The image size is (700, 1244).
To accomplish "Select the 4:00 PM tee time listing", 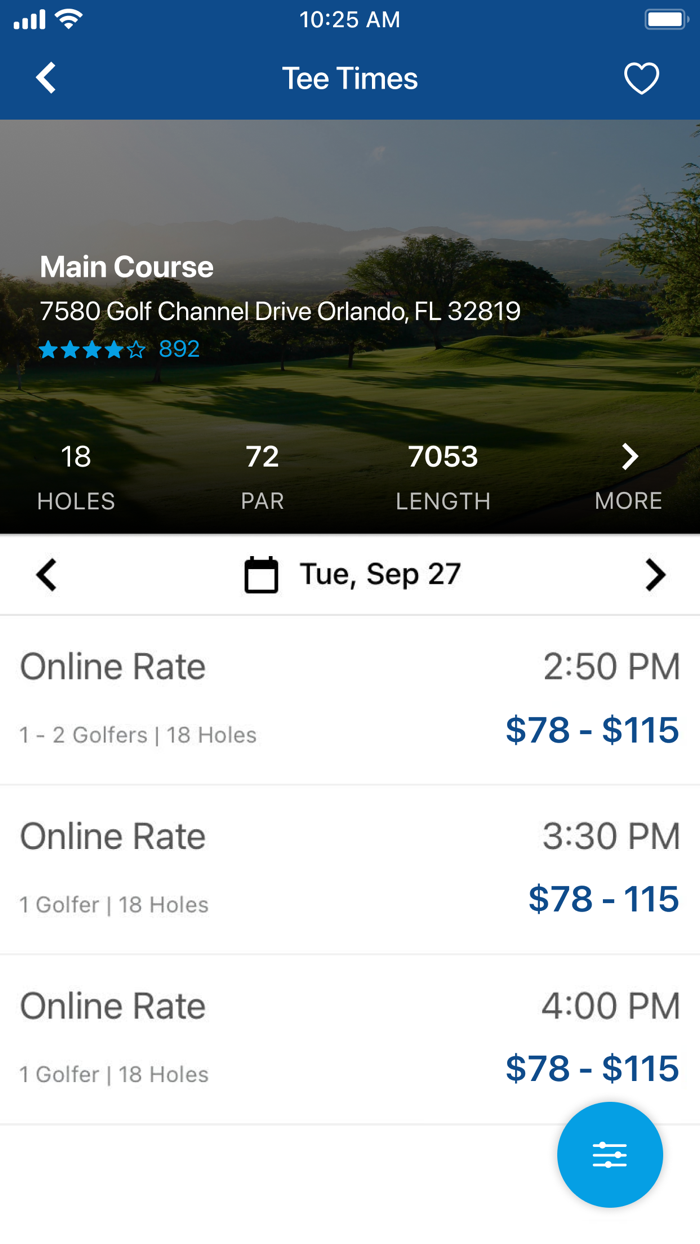I will coord(350,1036).
